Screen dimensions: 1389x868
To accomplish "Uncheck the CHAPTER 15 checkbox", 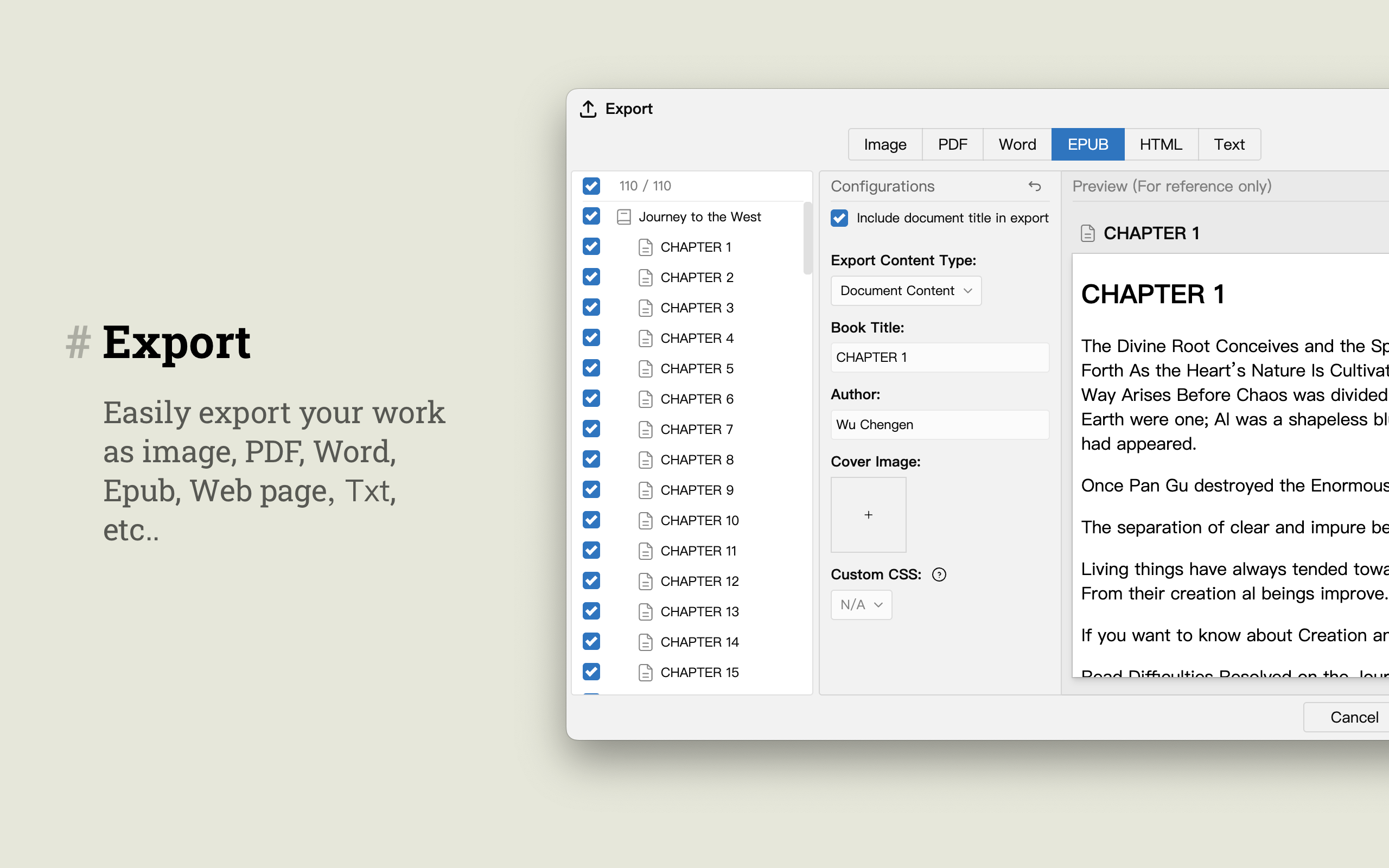I will tap(591, 673).
